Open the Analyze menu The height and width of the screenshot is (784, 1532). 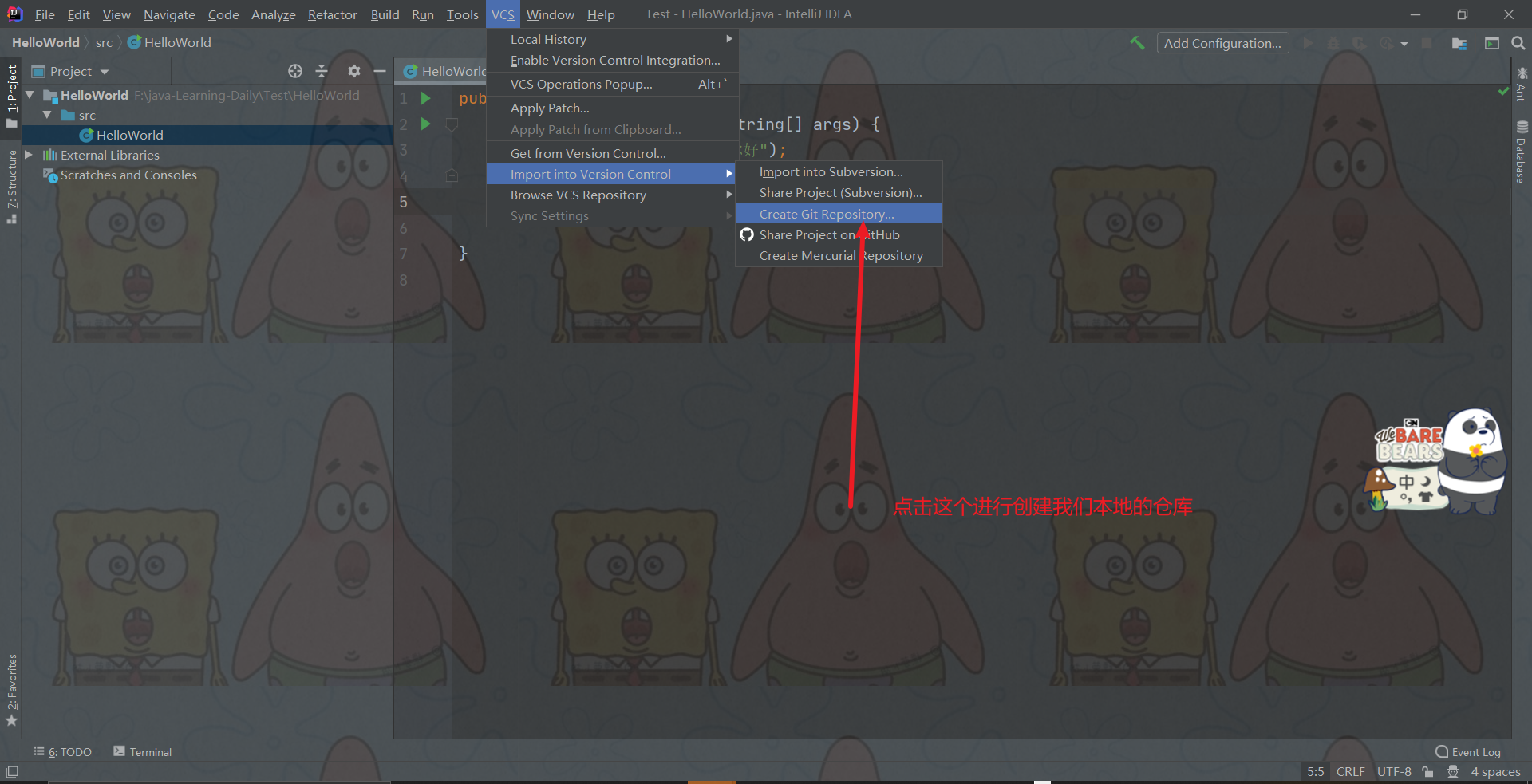(x=273, y=14)
